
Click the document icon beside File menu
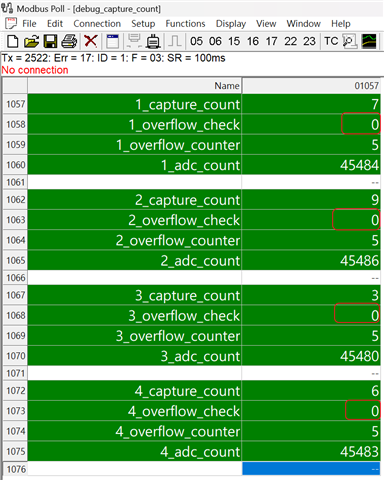coord(11,24)
